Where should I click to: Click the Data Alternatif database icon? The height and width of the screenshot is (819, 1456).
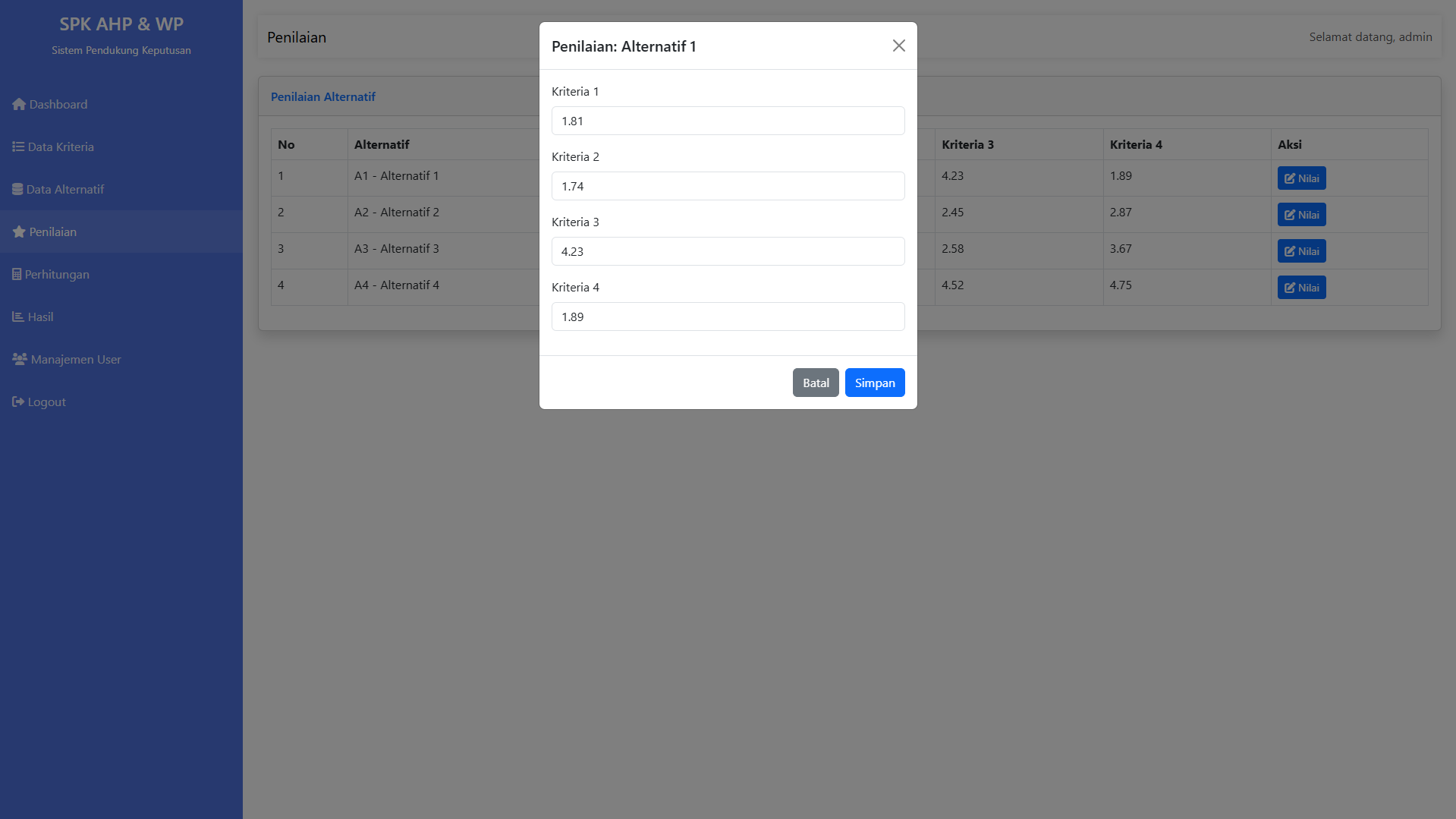17,190
